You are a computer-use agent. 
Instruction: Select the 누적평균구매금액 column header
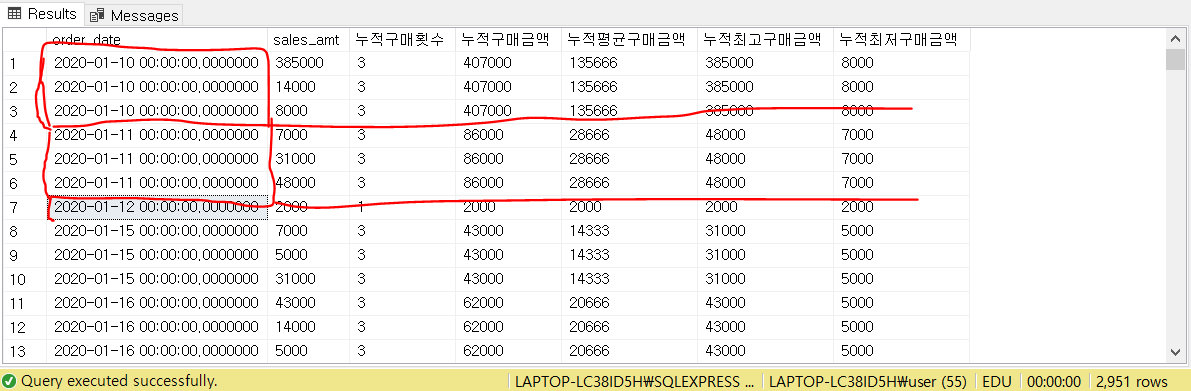(629, 39)
